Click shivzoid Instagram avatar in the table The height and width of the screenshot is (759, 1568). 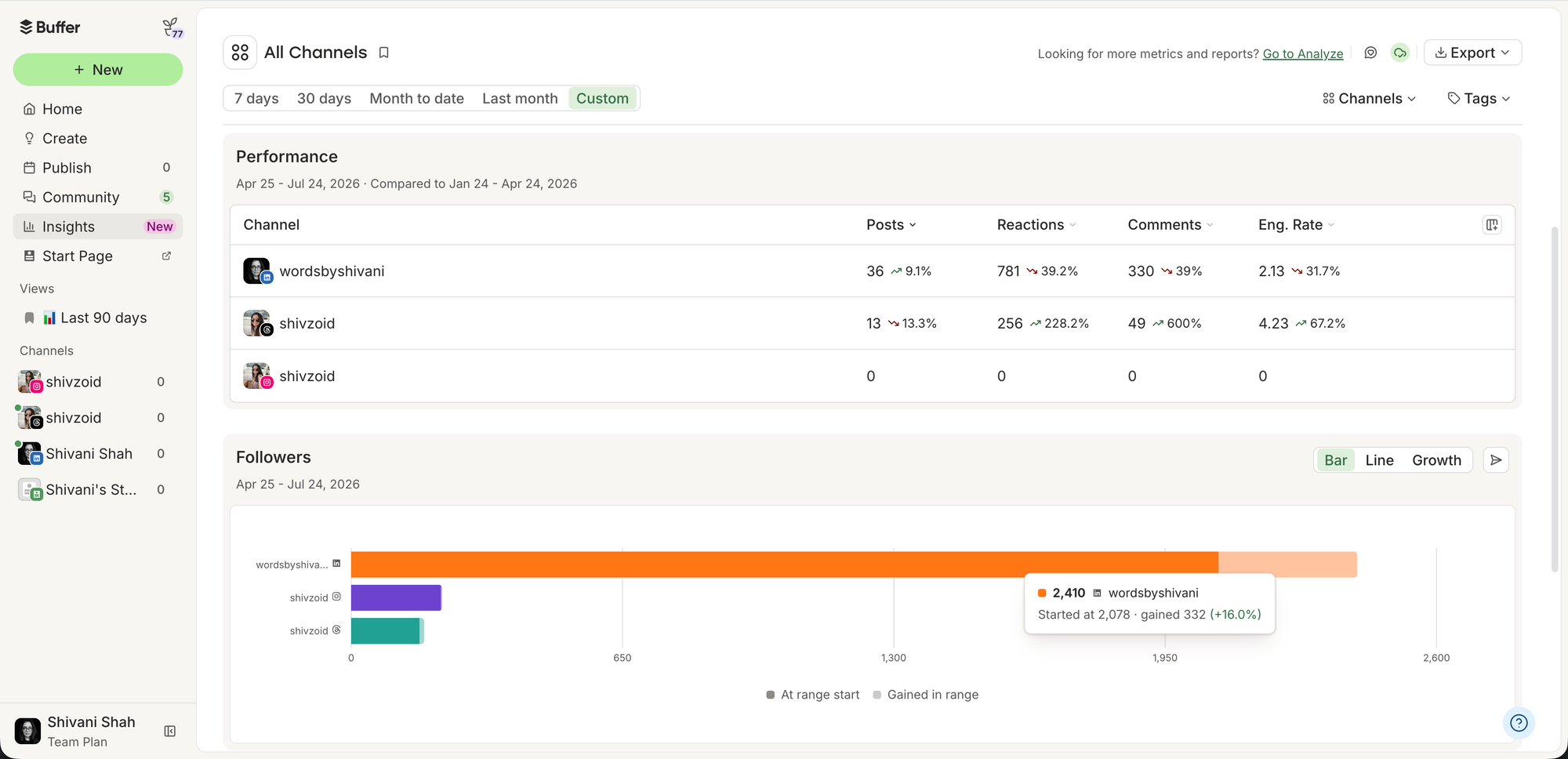coord(257,376)
